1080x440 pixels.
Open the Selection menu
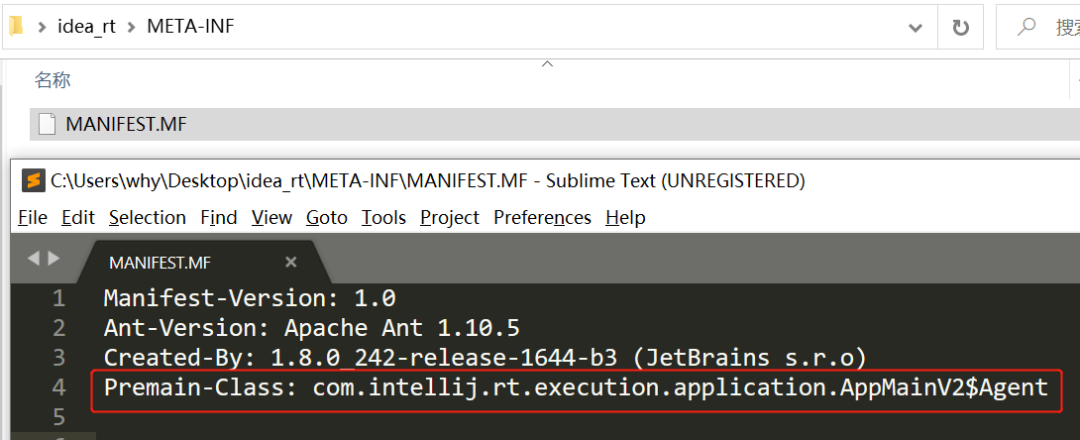(147, 218)
